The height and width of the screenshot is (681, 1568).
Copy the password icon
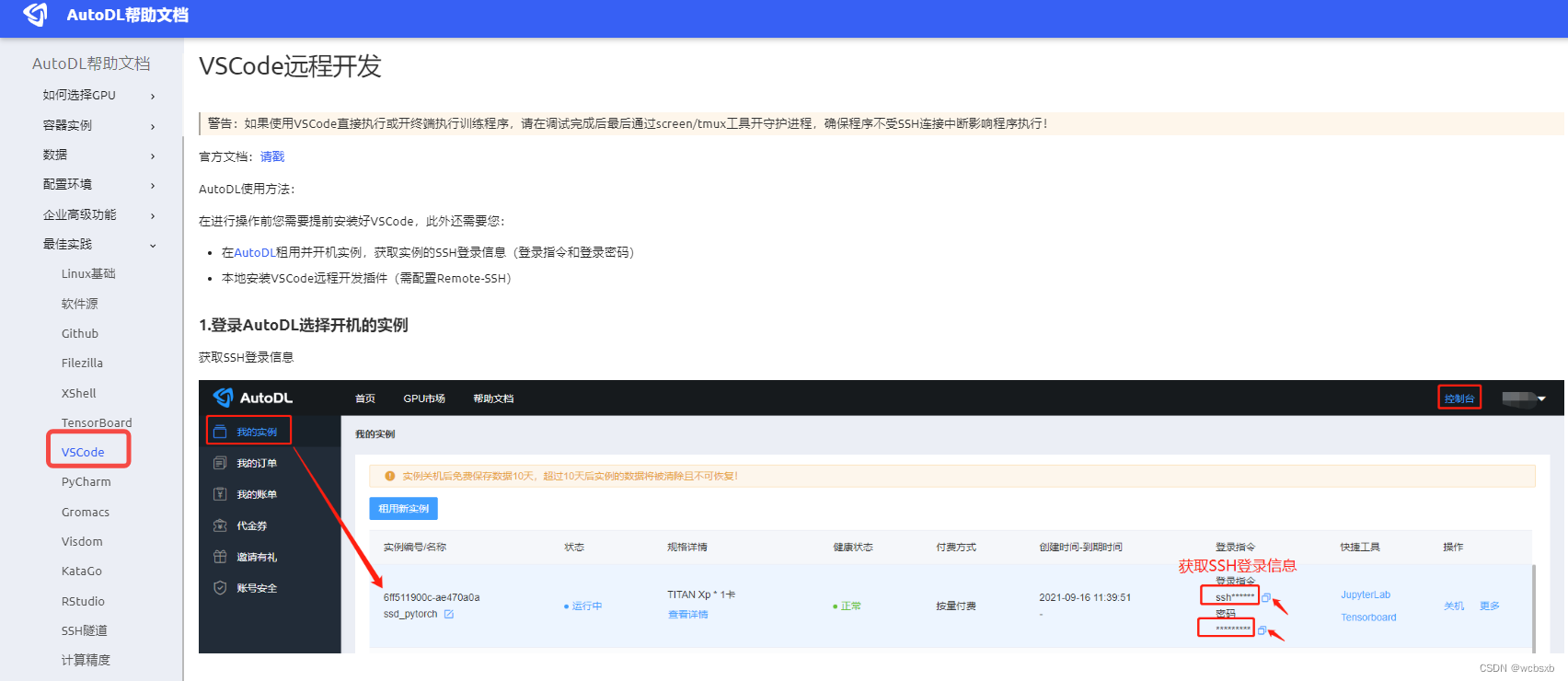pos(1262,630)
